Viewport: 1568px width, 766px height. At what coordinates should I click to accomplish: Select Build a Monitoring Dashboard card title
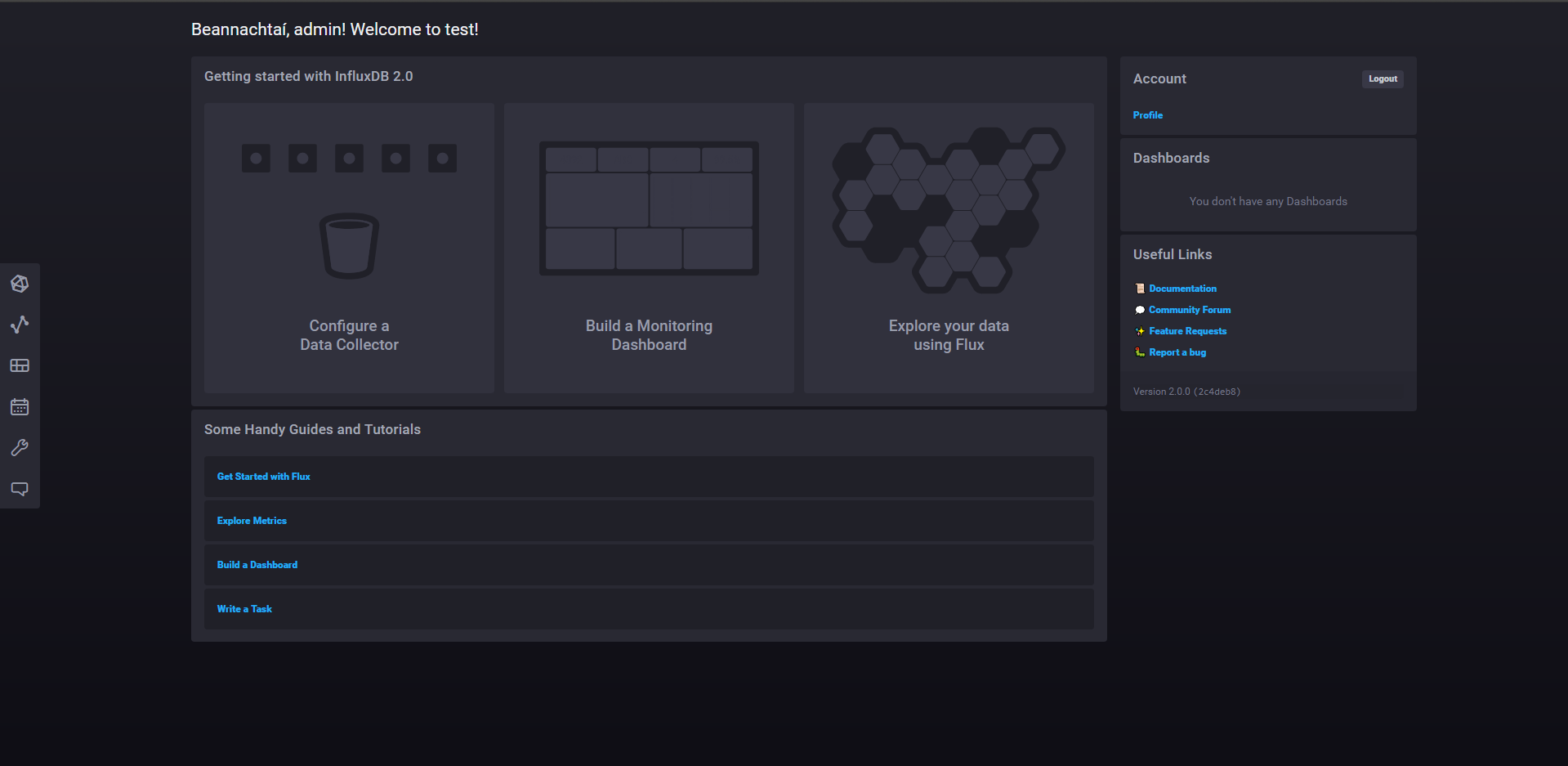649,335
